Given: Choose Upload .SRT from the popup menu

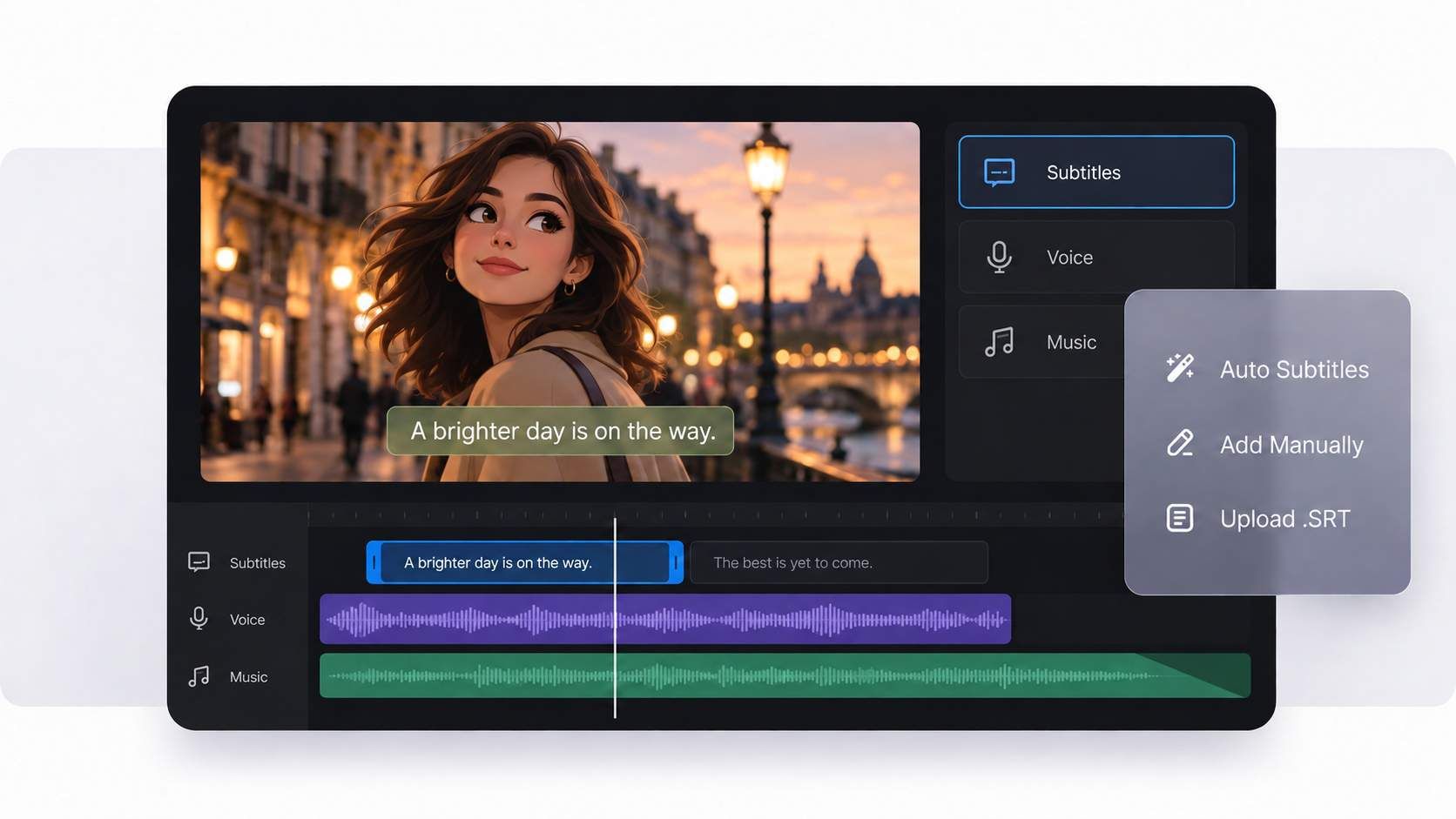Looking at the screenshot, I should click(x=1258, y=519).
